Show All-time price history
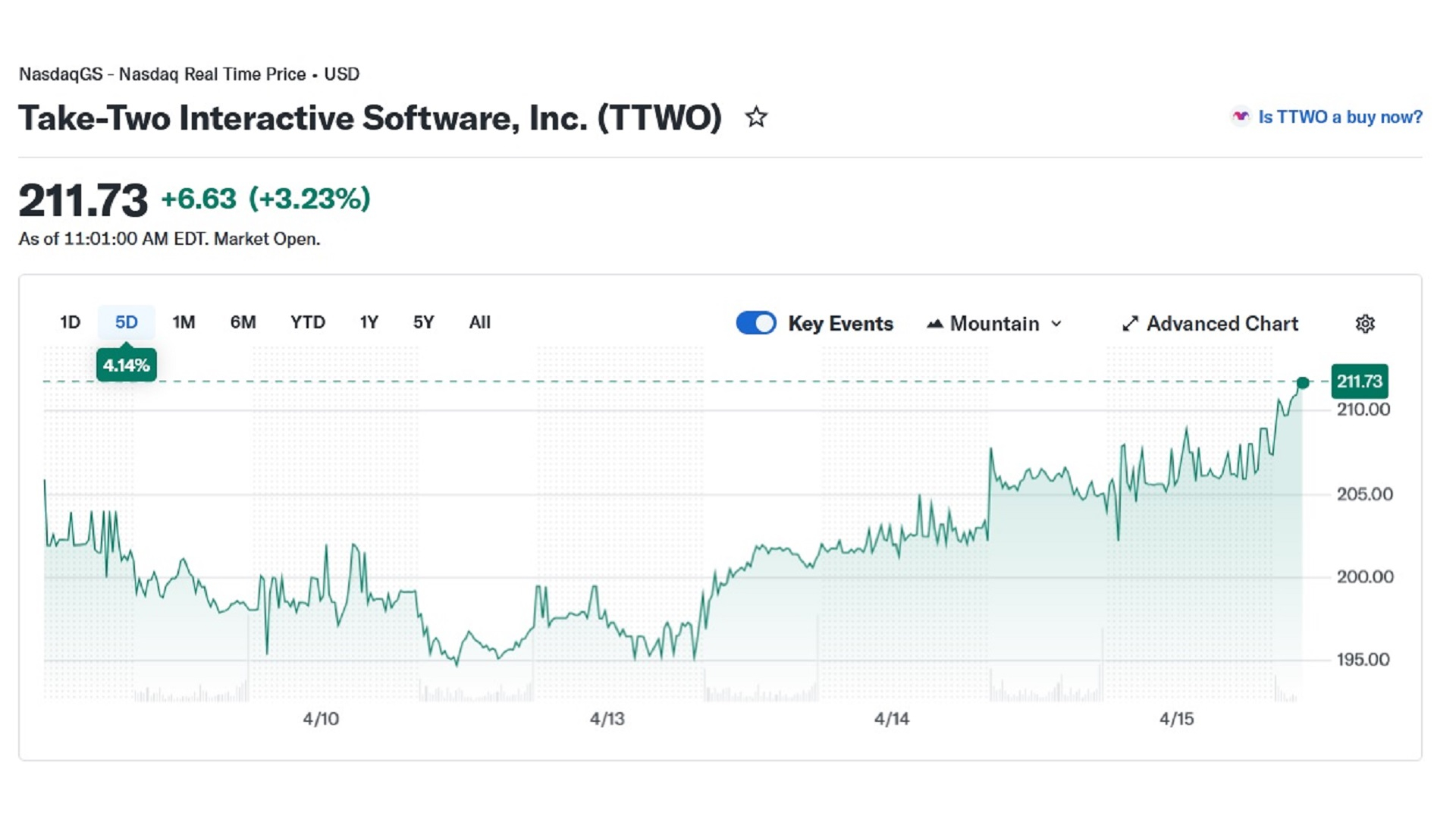The height and width of the screenshot is (819, 1456). tap(479, 322)
